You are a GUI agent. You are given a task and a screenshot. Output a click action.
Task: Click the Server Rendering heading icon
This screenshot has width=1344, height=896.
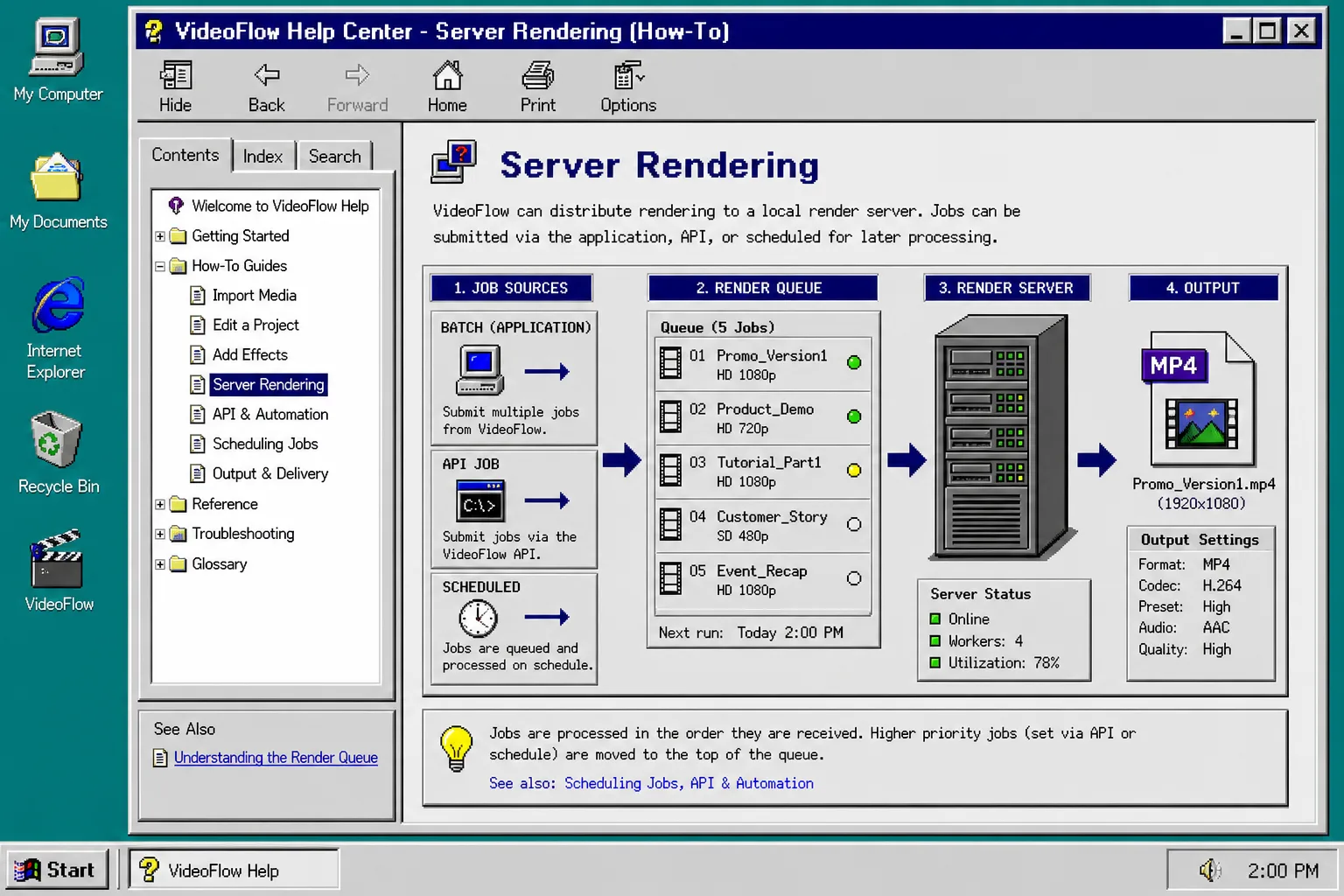[453, 162]
